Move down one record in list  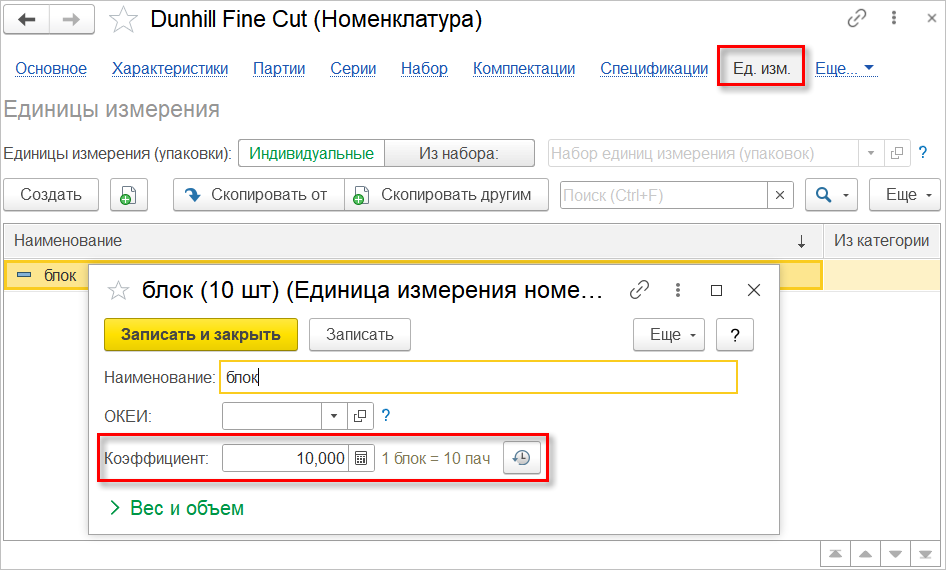[895, 554]
